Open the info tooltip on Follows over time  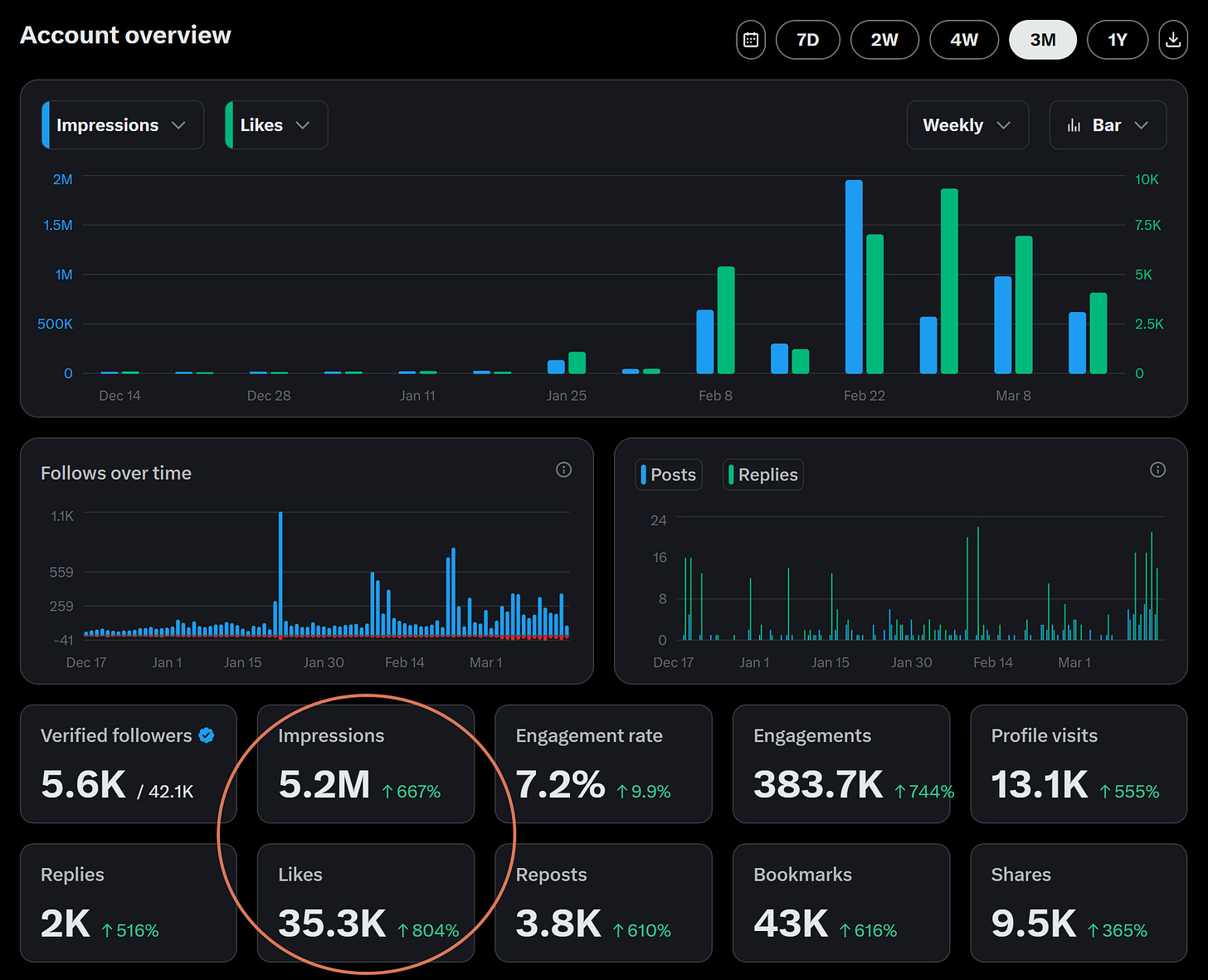point(563,470)
